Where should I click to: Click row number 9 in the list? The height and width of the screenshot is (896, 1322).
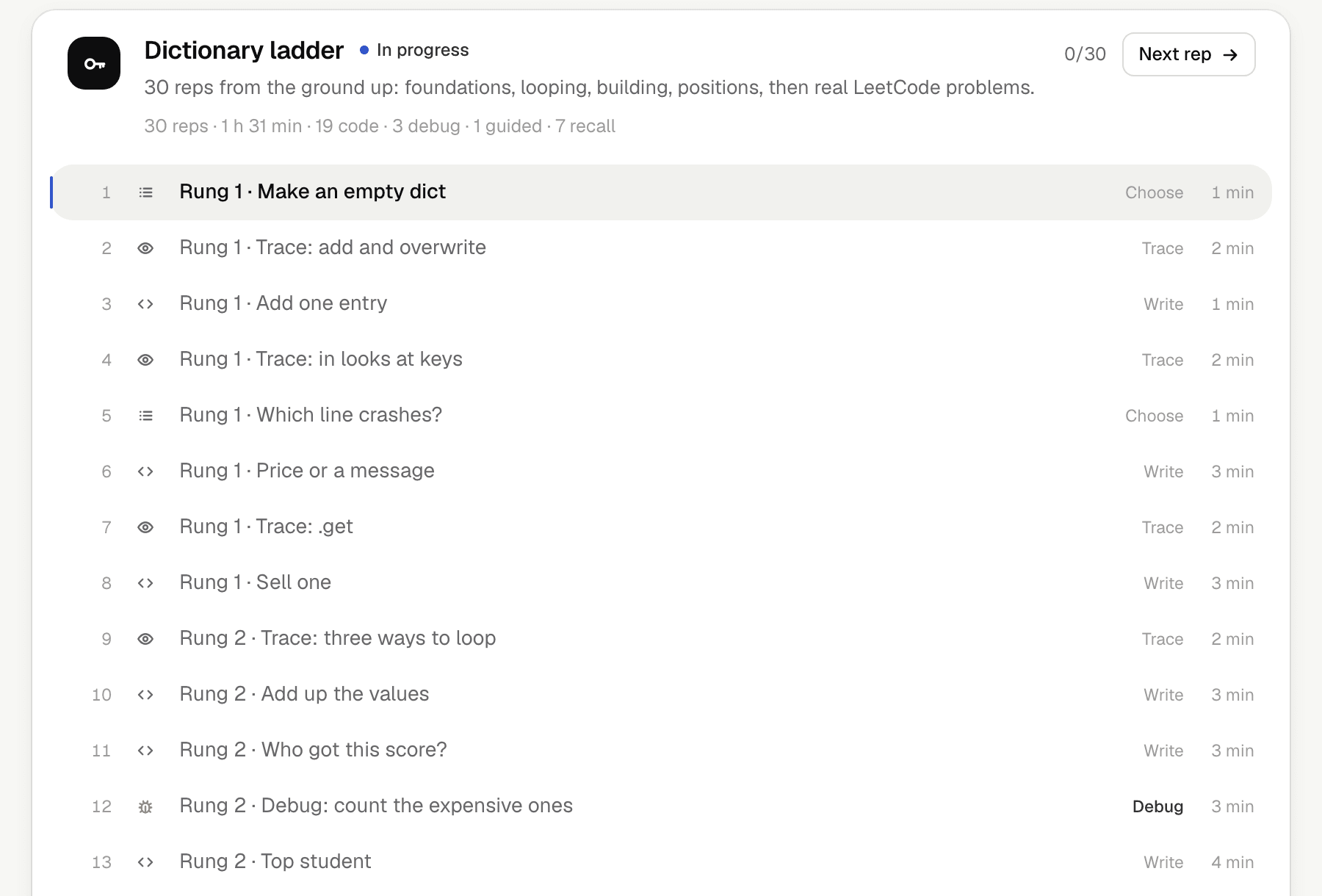[106, 639]
